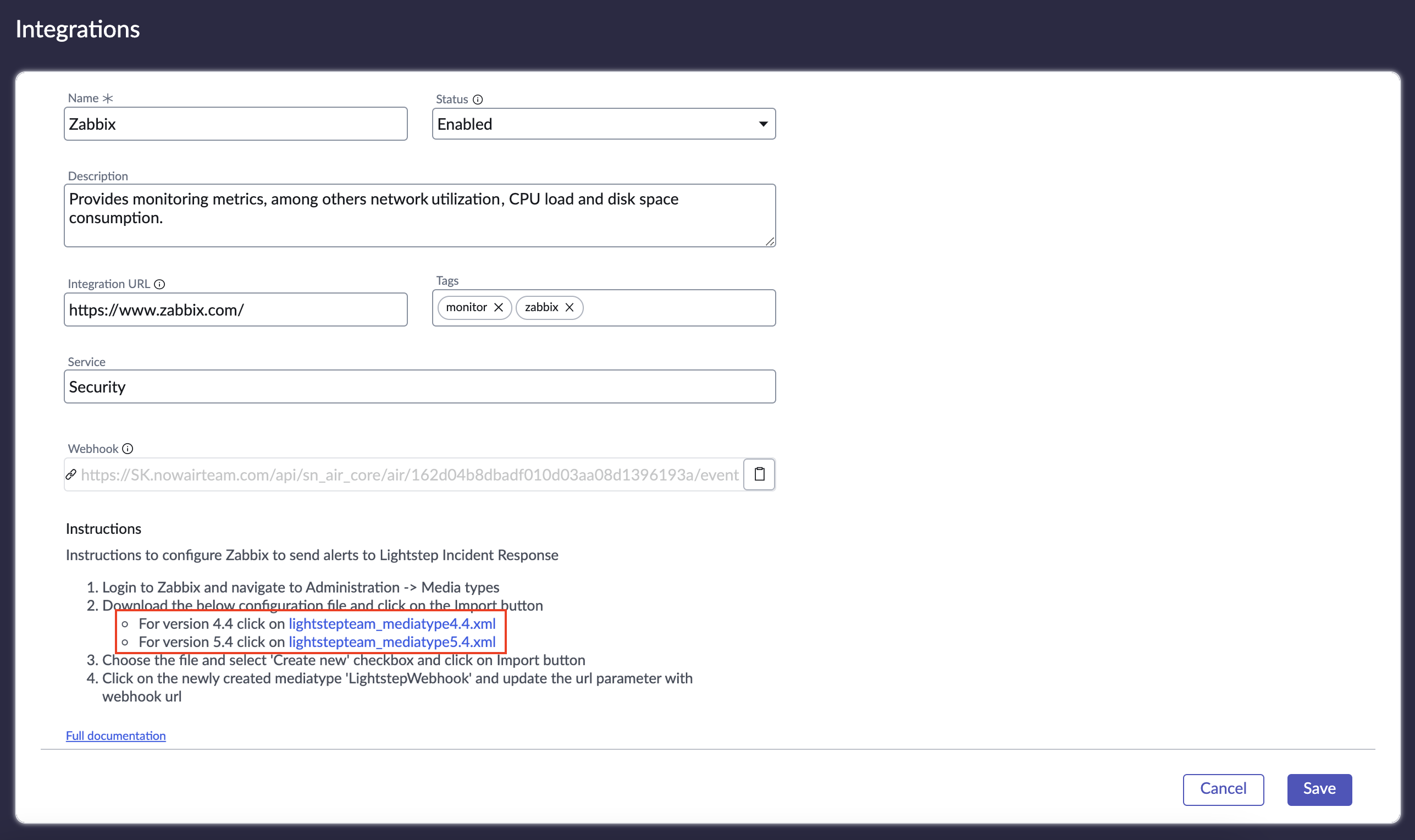This screenshot has width=1415, height=840.
Task: Save the Zabbix integration
Action: tap(1319, 789)
